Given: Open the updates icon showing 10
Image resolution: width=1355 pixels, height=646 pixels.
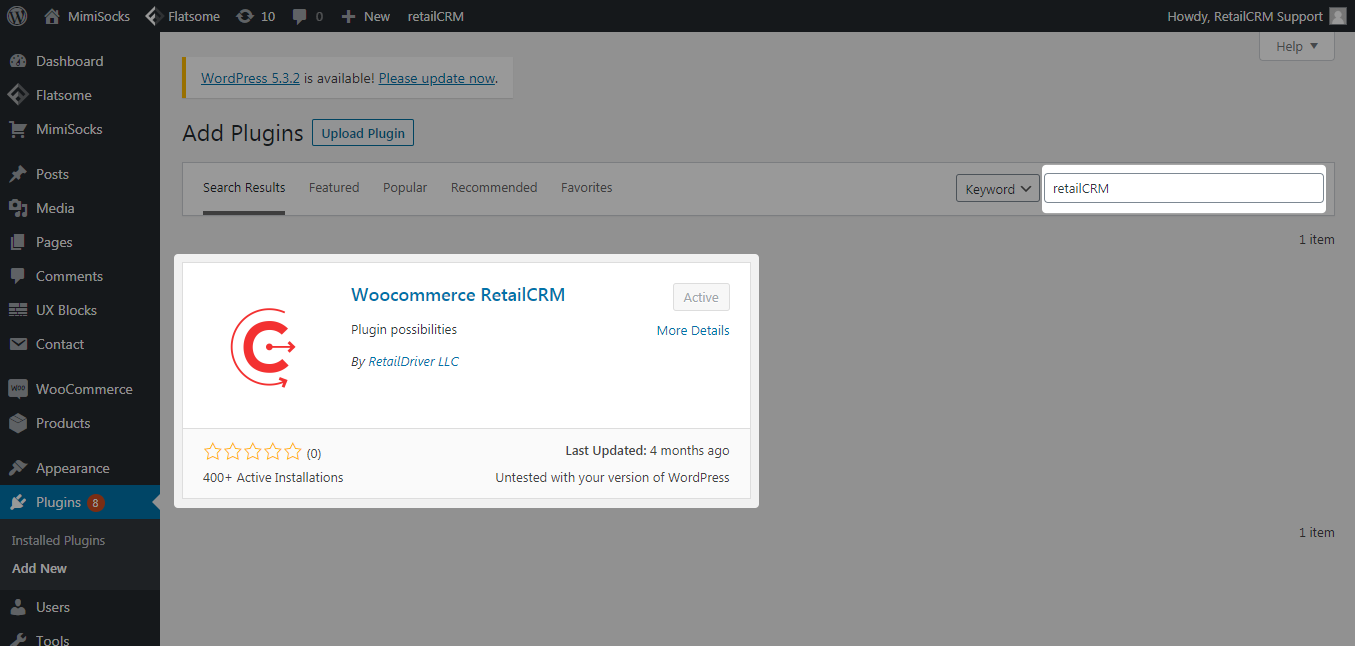Looking at the screenshot, I should [245, 16].
